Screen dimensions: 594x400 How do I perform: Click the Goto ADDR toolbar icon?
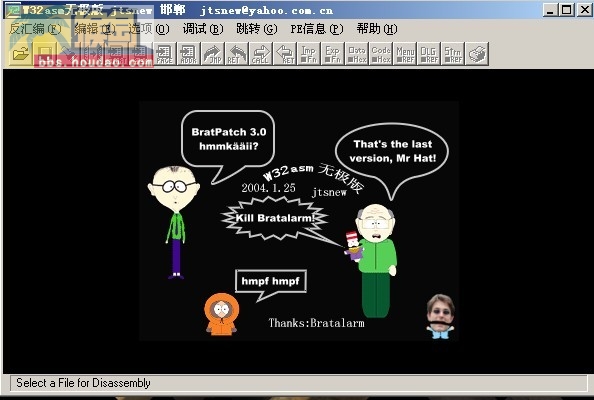click(188, 54)
